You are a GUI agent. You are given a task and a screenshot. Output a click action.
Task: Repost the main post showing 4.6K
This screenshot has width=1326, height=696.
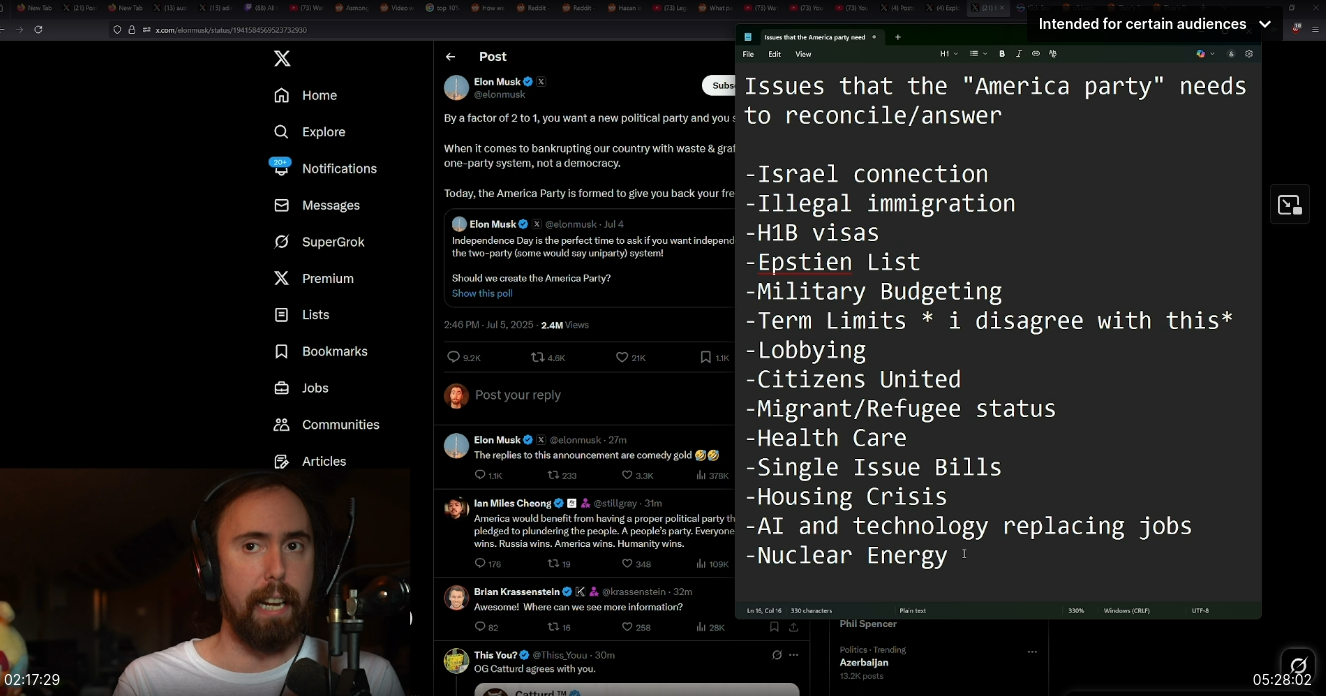(548, 357)
